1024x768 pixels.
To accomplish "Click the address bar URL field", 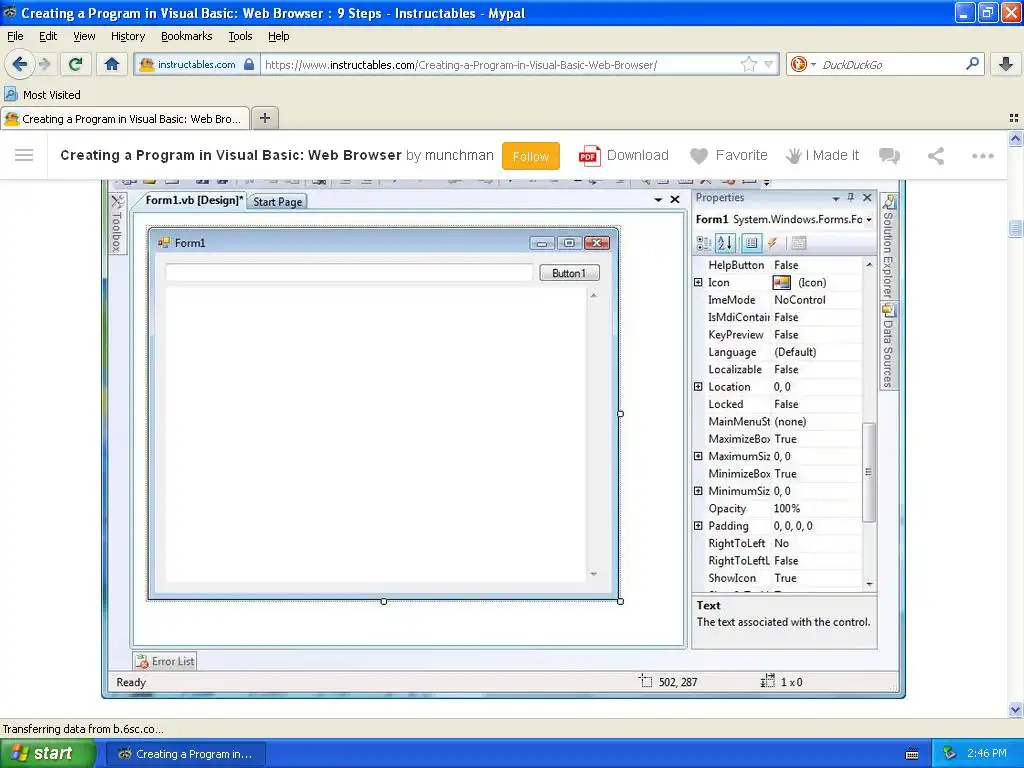I will point(500,65).
